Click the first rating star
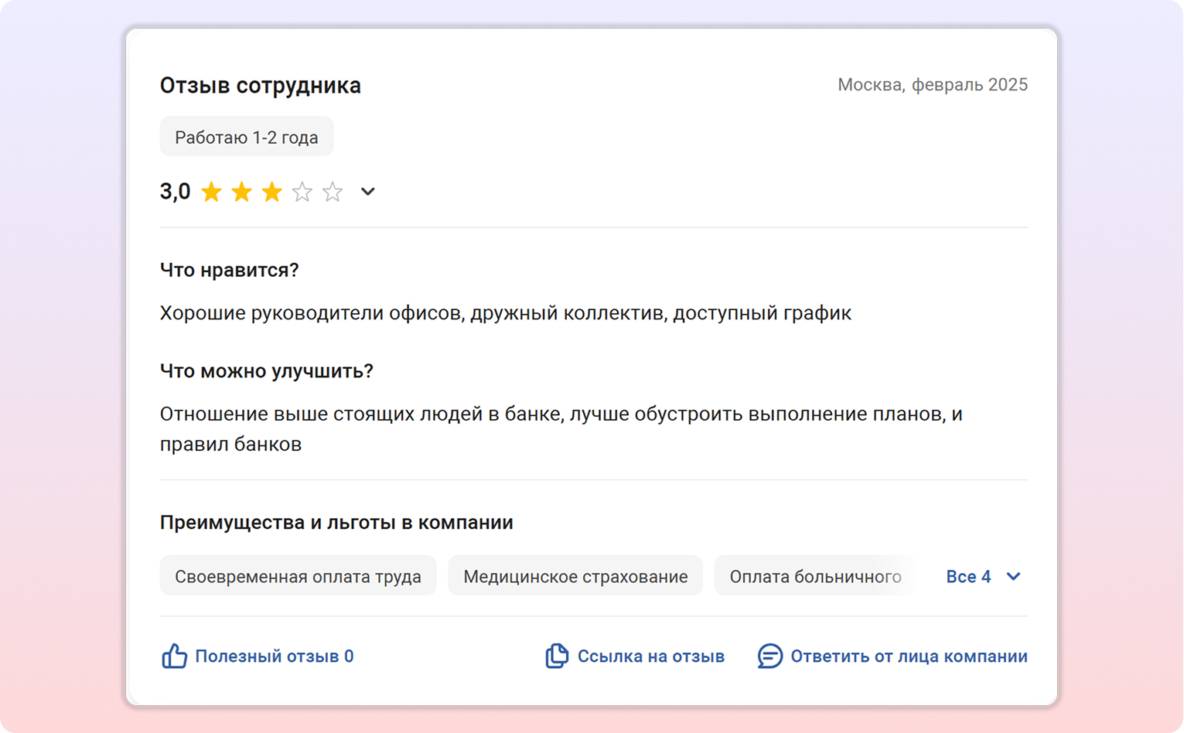 pyautogui.click(x=211, y=192)
